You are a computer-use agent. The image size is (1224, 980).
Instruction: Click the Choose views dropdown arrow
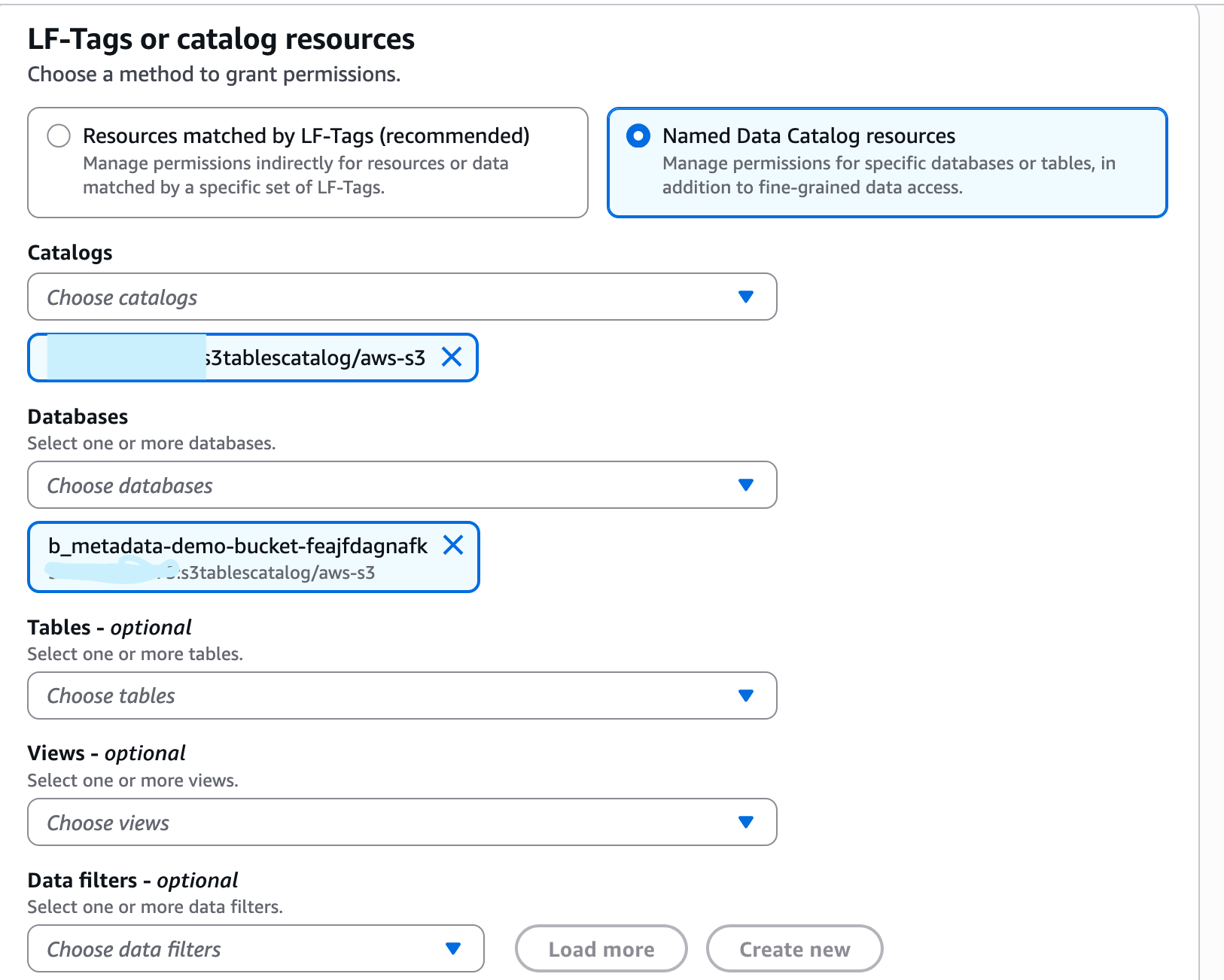[x=746, y=823]
